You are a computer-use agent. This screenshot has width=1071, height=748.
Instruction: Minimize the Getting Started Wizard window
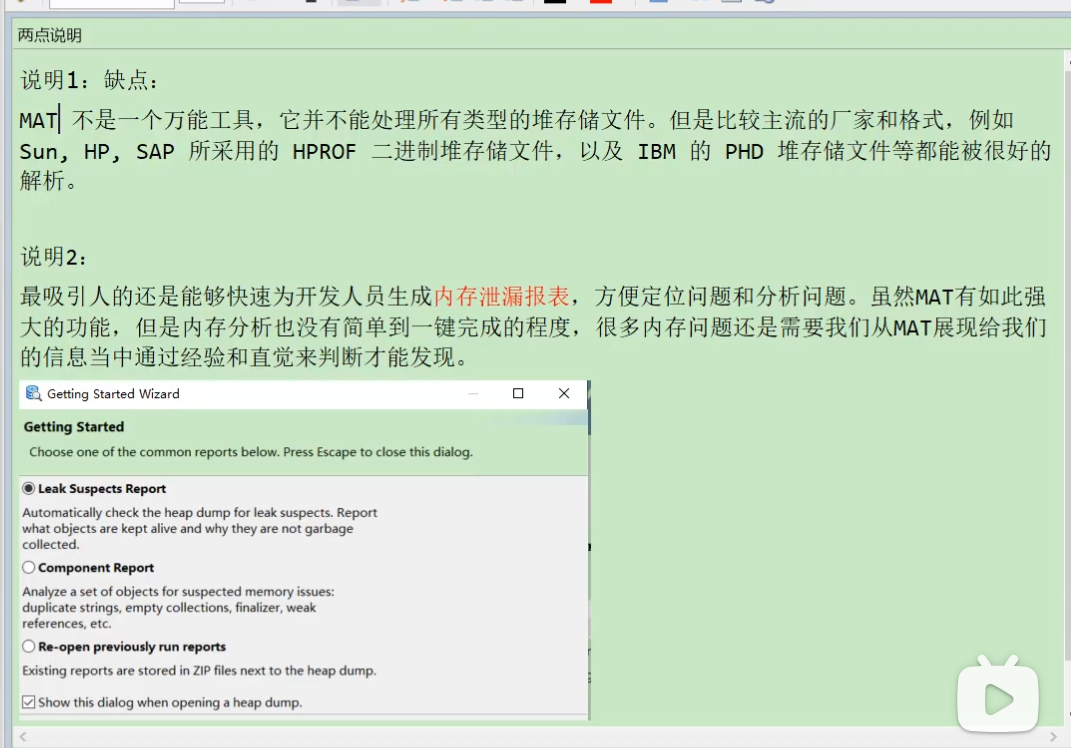point(473,393)
